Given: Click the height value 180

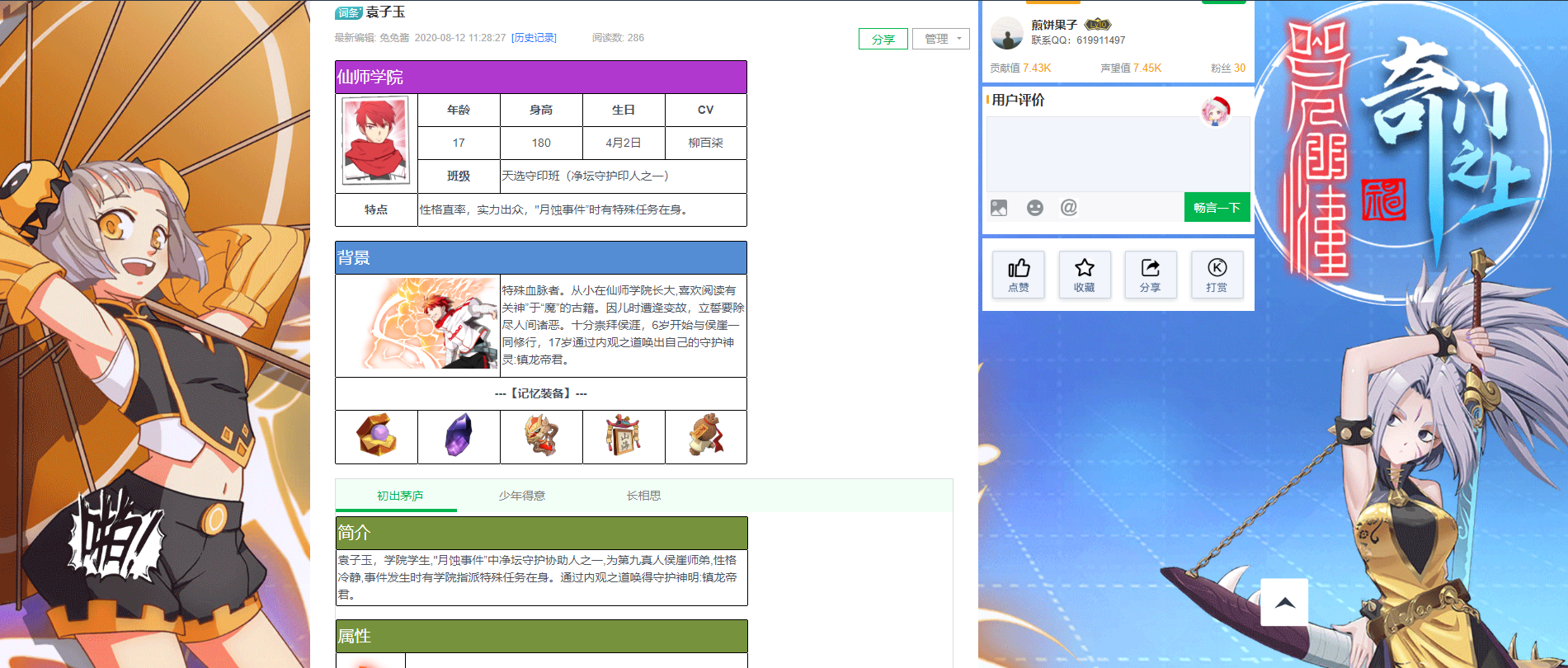Looking at the screenshot, I should (x=541, y=143).
